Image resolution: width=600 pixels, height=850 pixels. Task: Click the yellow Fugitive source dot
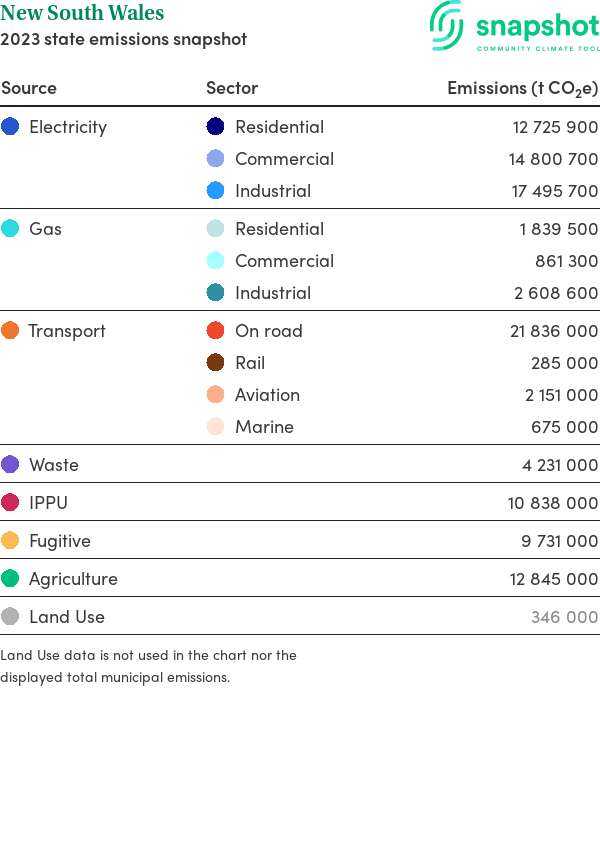pos(10,541)
